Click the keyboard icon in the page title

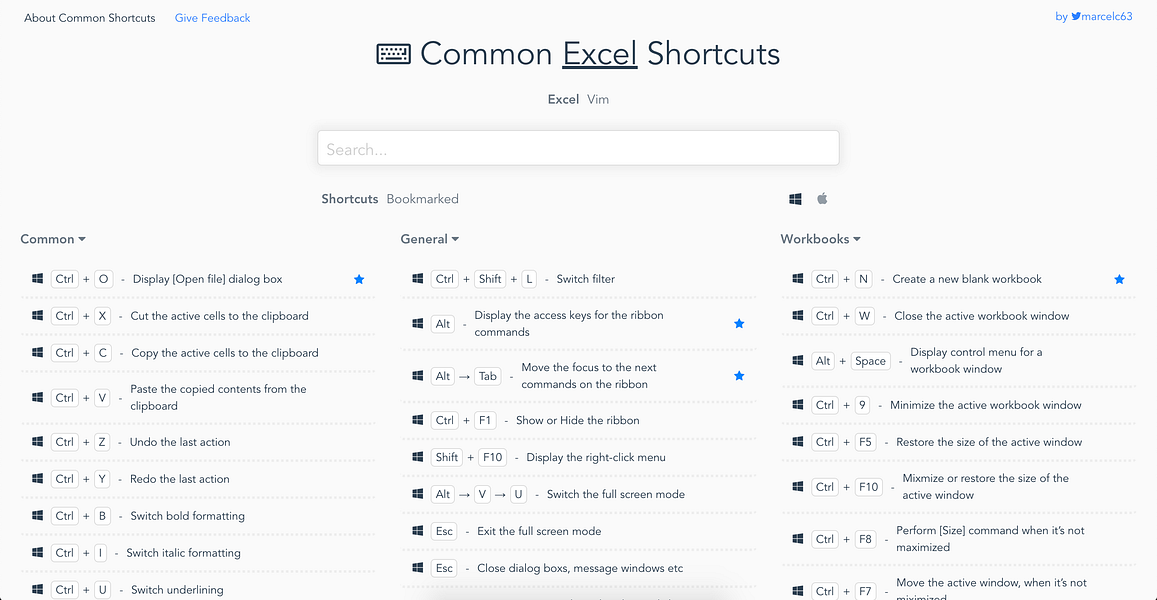[x=394, y=53]
